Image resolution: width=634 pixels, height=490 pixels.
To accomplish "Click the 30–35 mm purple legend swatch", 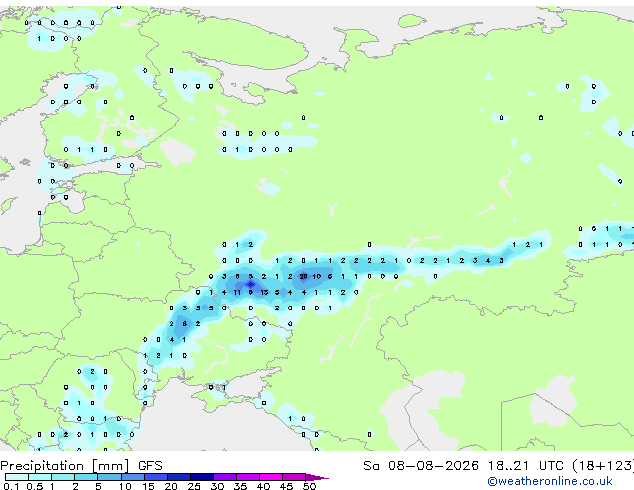I will [224, 477].
